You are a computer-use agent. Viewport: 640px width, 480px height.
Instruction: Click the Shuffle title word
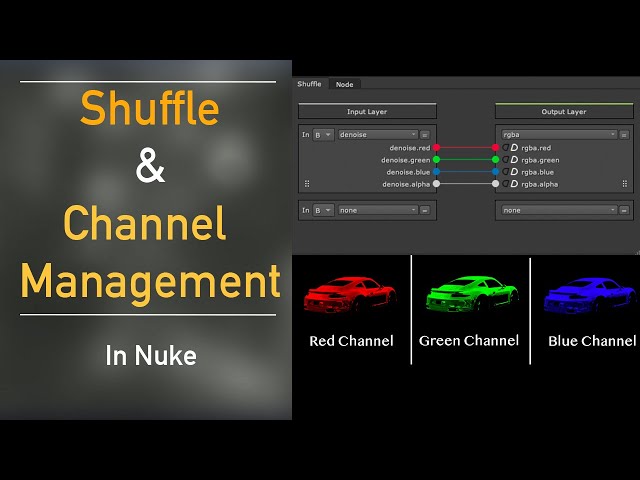(150, 108)
